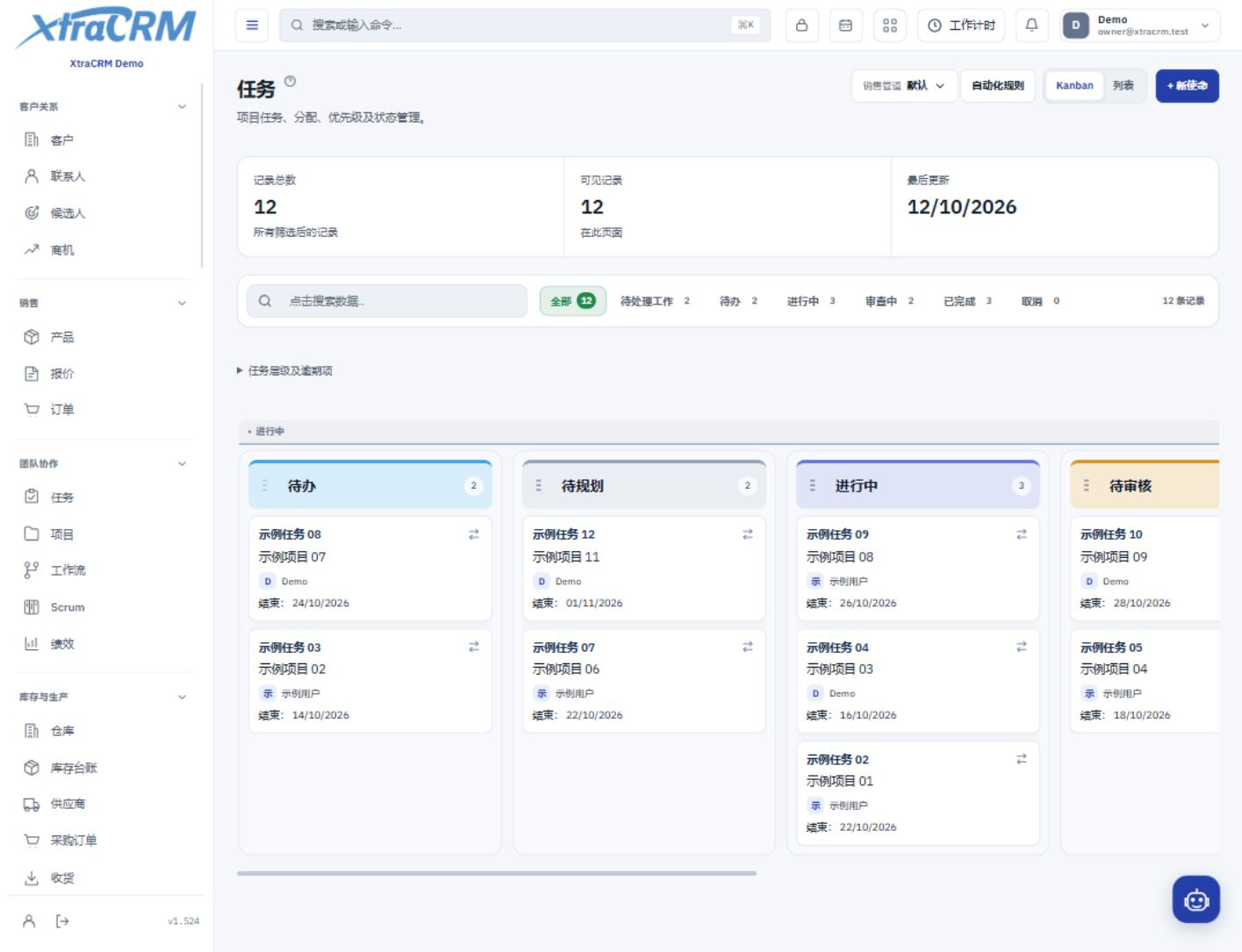Focus the 点击搜索数据 search field
The width and height of the screenshot is (1242, 952).
pyautogui.click(x=387, y=301)
